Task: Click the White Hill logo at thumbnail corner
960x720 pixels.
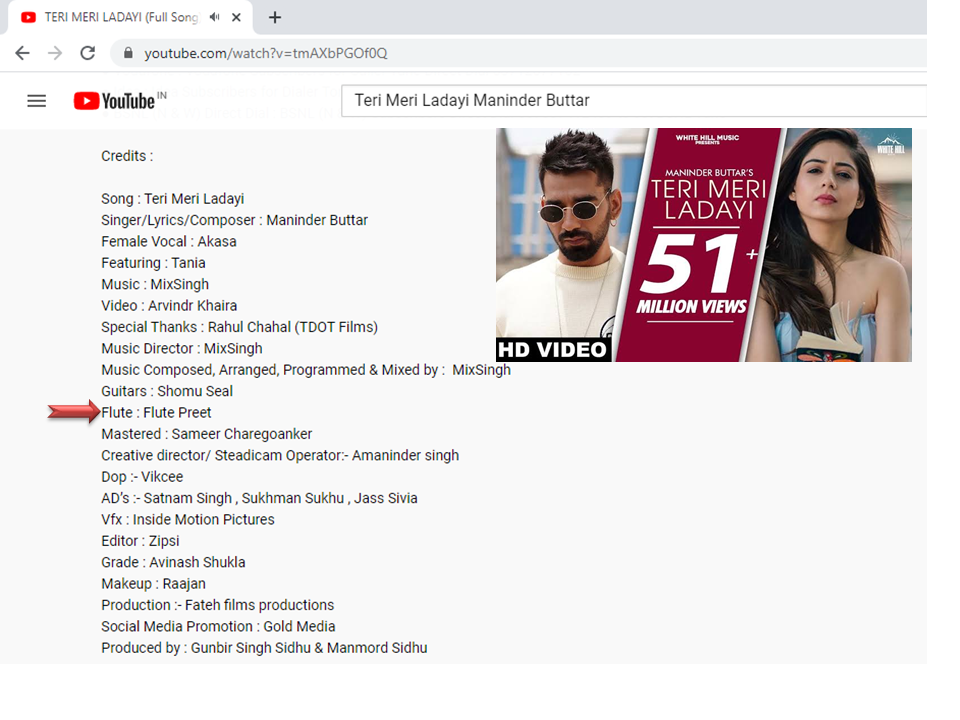Action: (890, 144)
